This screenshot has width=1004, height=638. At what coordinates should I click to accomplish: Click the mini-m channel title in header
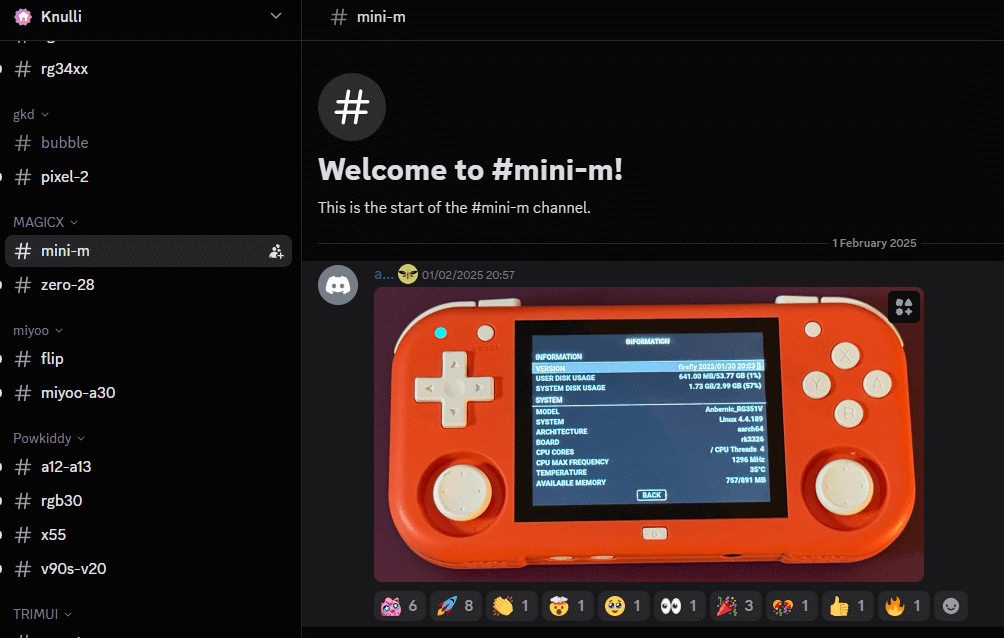pyautogui.click(x=381, y=17)
